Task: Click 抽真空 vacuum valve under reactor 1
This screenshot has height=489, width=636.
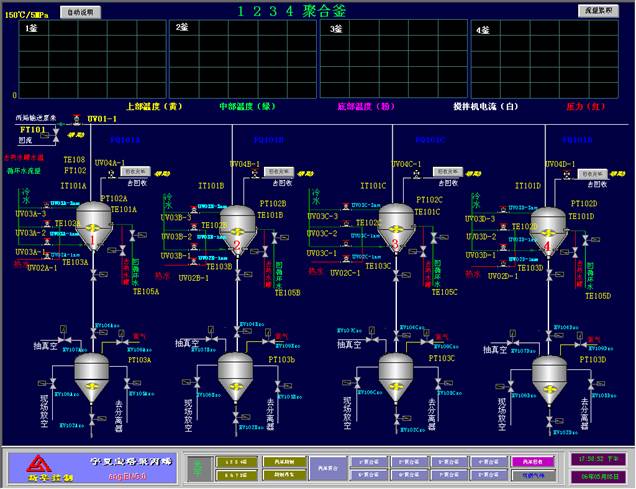Action: tap(64, 339)
